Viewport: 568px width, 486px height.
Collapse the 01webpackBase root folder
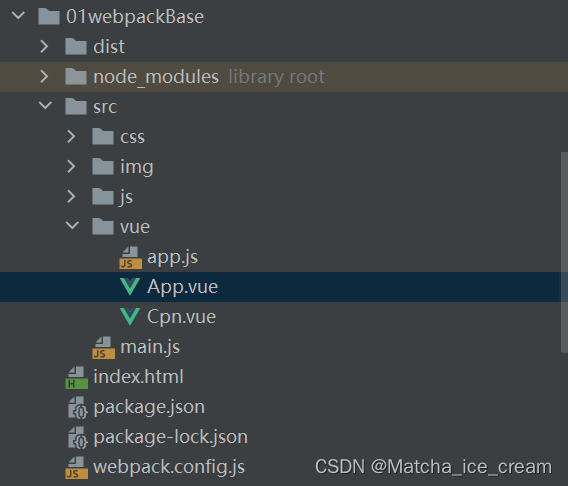[18, 16]
